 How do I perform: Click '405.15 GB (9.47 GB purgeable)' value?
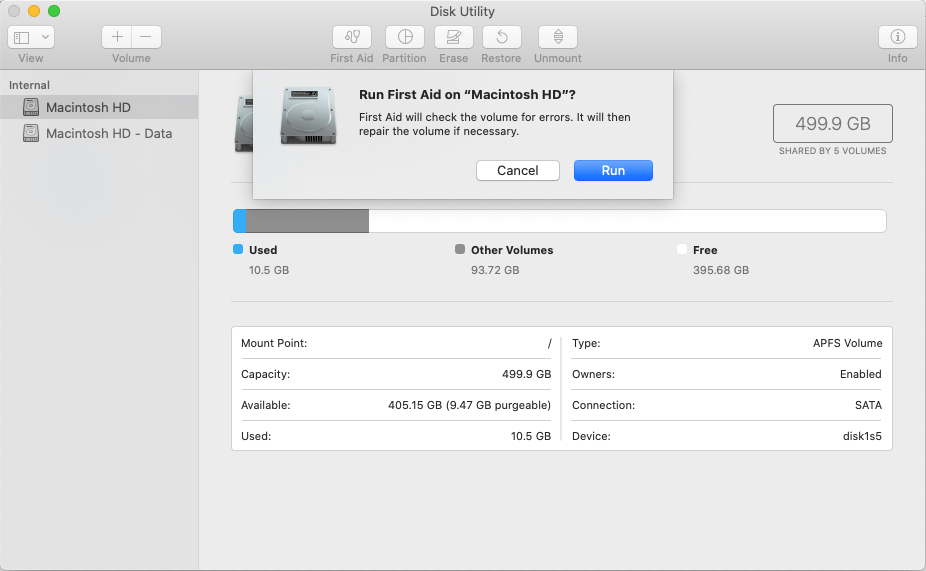(469, 405)
